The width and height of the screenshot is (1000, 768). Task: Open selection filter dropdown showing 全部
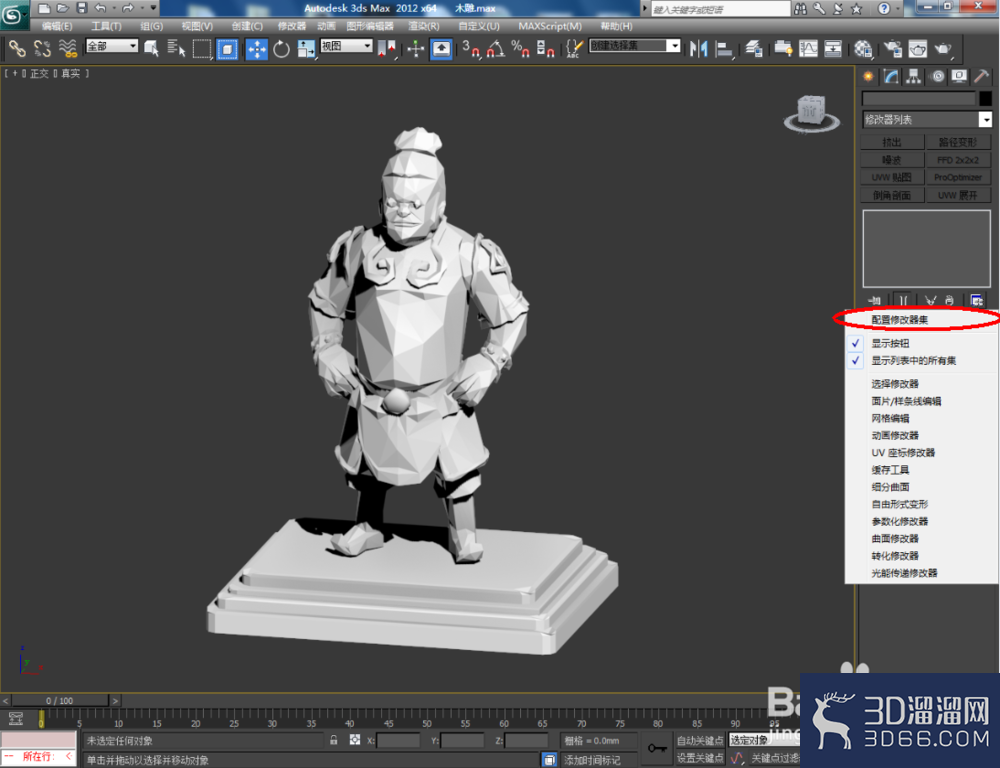(112, 46)
